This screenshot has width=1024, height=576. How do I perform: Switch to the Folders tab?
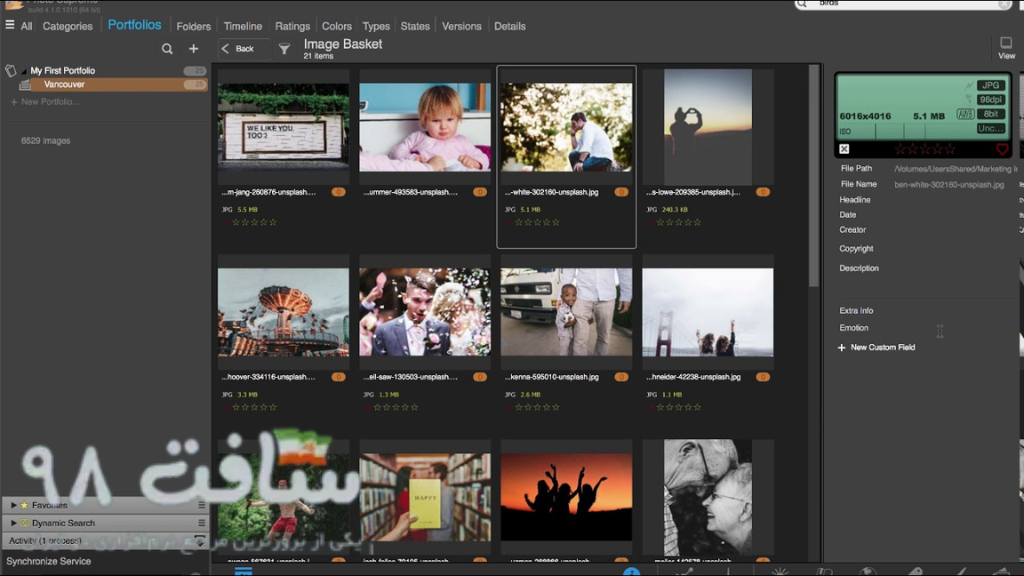193,26
